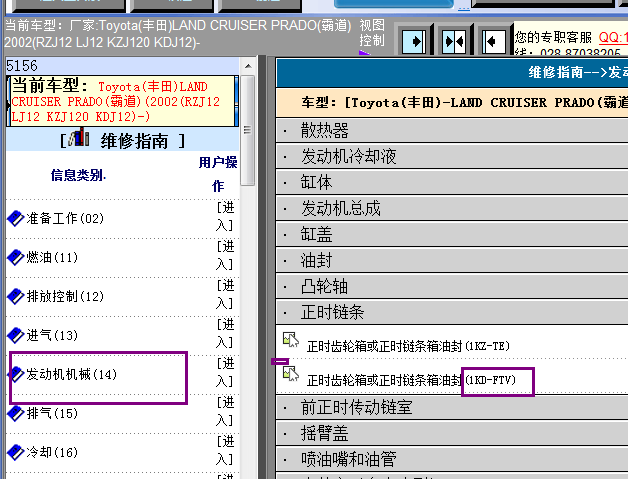Select 进气(13) category
This screenshot has width=628, height=479.
click(52, 335)
